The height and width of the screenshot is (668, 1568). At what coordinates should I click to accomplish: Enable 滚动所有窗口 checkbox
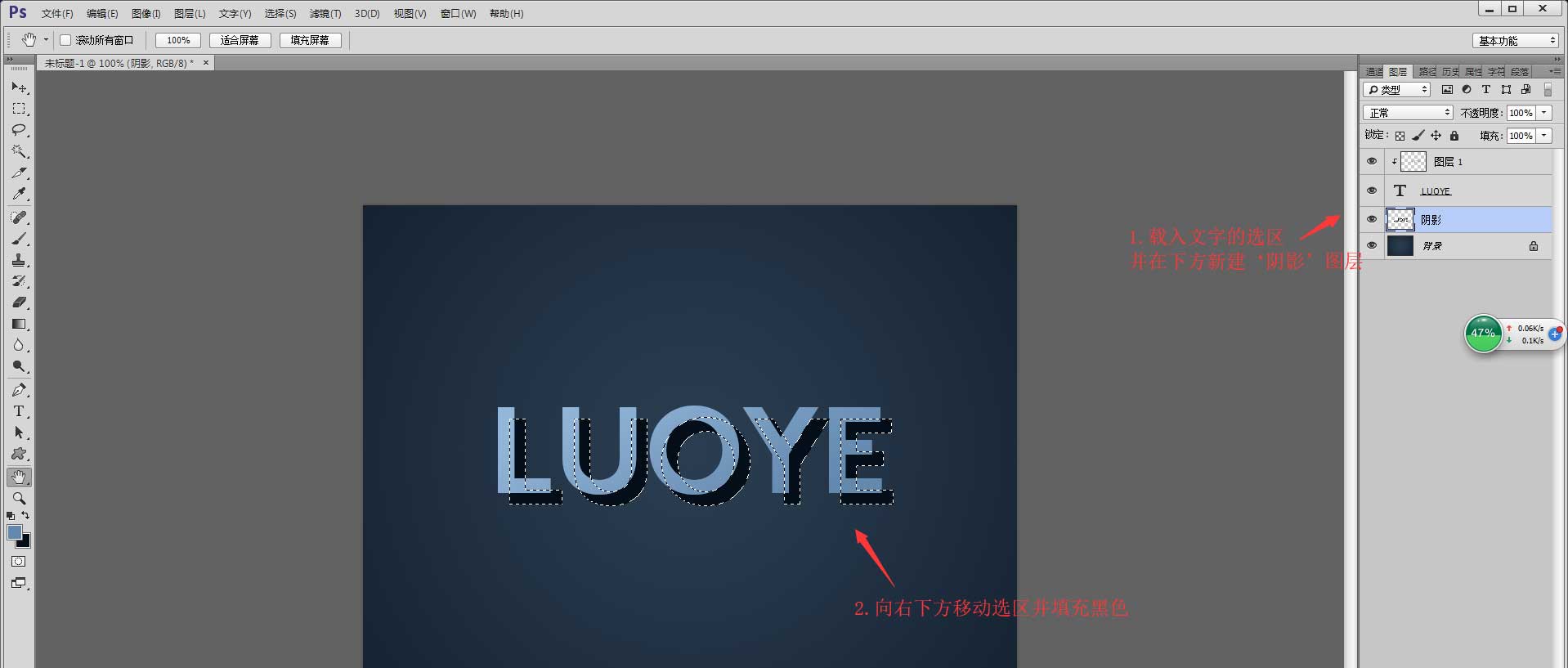point(65,40)
